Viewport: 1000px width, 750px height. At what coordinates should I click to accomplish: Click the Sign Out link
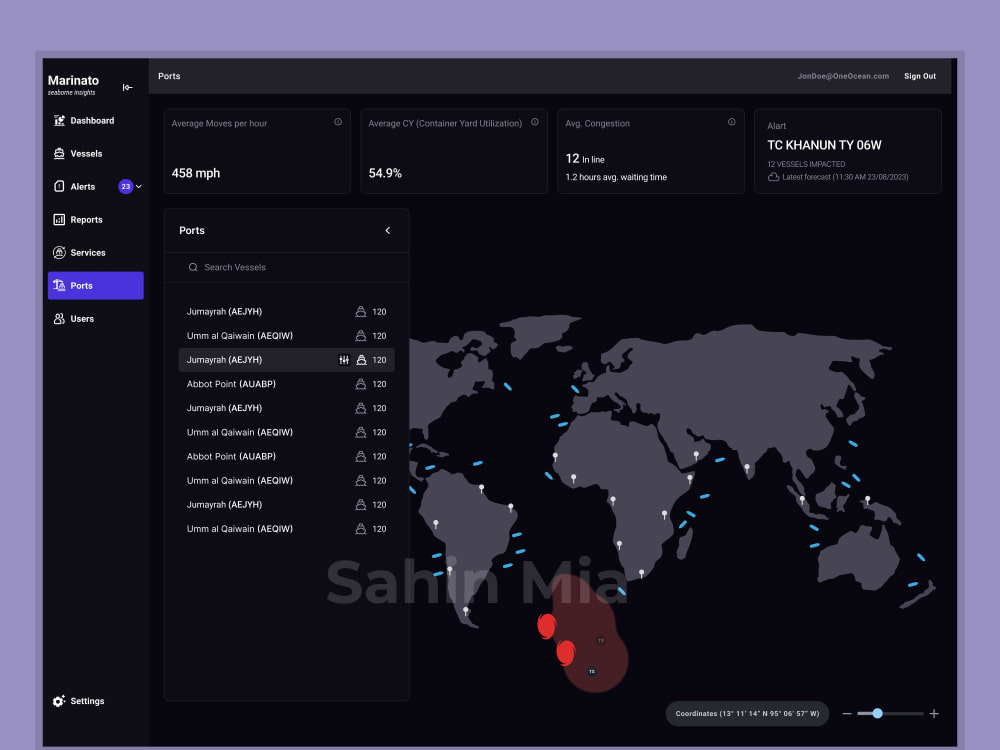[x=920, y=76]
